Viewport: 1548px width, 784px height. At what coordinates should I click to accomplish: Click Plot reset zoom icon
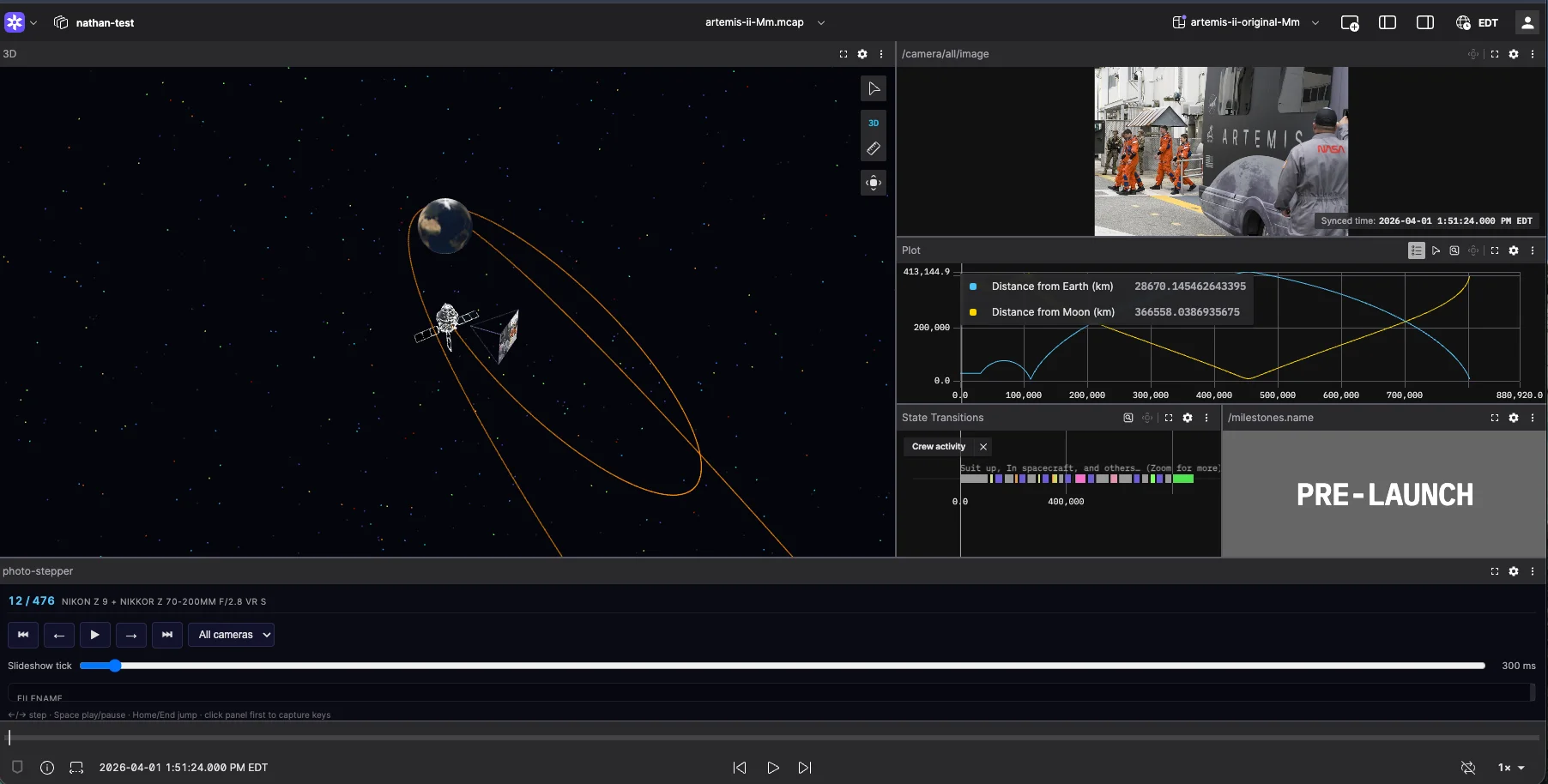pos(1454,250)
